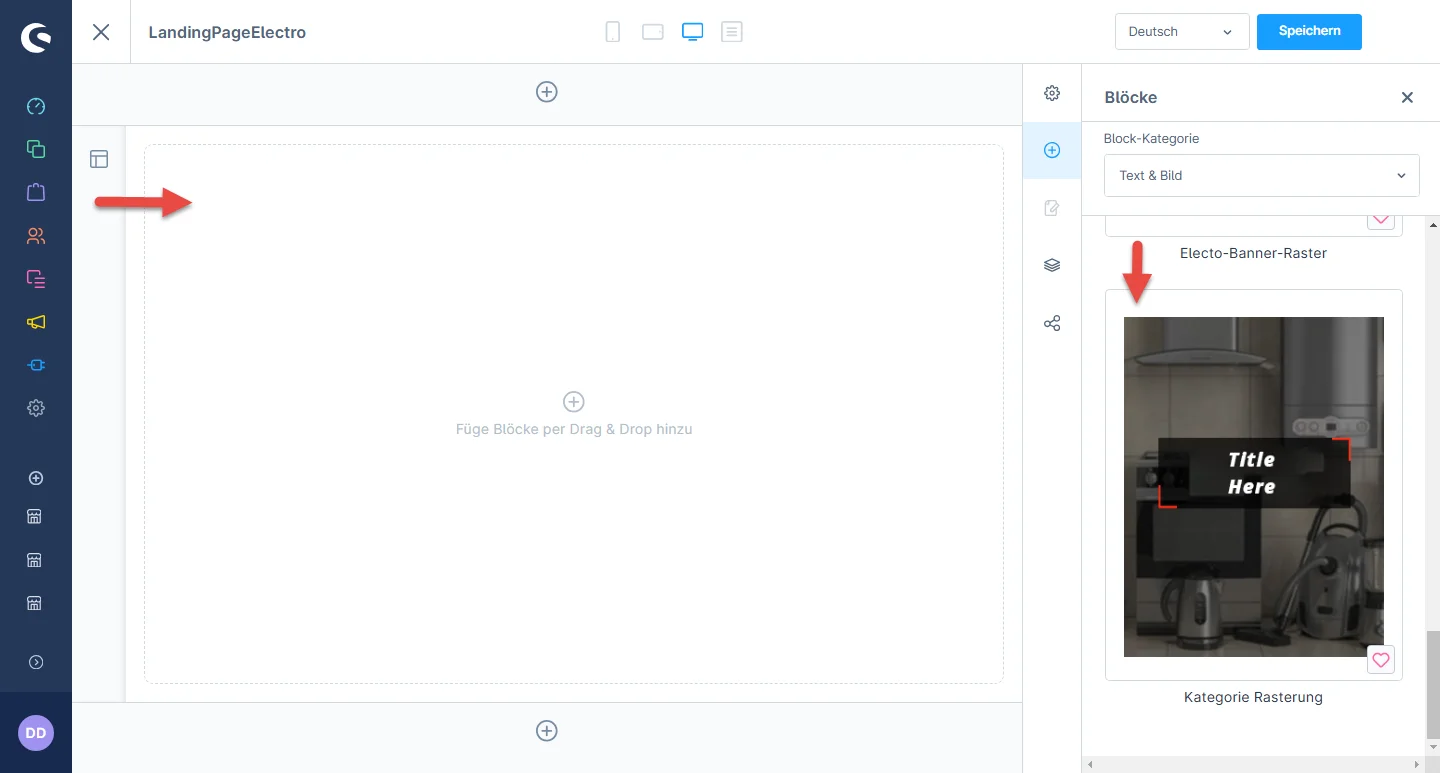Viewport: 1440px width, 773px height.
Task: Open the section layout icon
Action: [x=99, y=159]
